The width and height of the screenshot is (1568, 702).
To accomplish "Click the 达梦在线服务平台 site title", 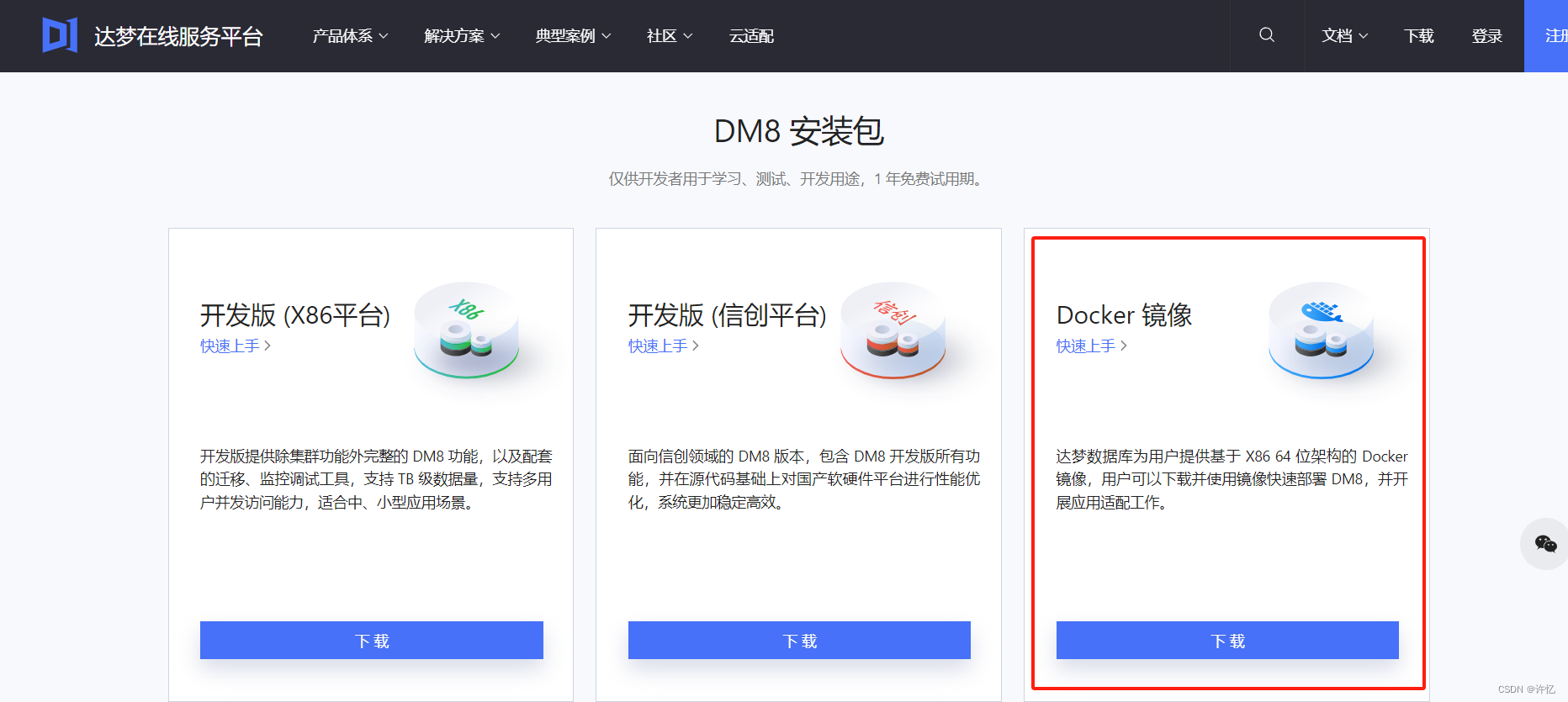I will [178, 36].
